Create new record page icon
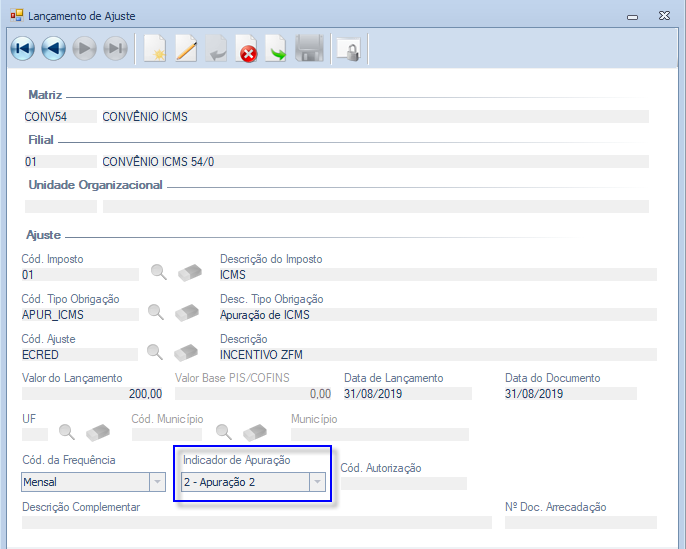Image resolution: width=686 pixels, height=549 pixels. tap(155, 48)
